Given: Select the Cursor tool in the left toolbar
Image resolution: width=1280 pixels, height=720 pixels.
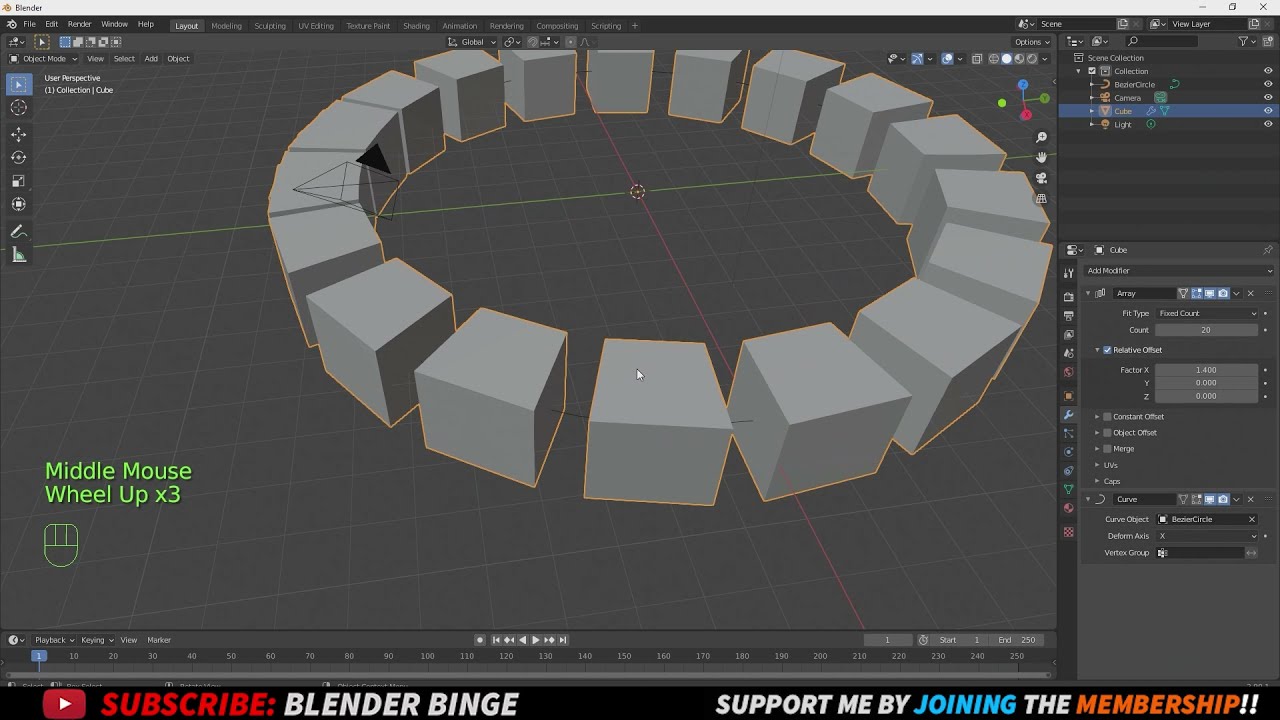Looking at the screenshot, I should [x=18, y=108].
